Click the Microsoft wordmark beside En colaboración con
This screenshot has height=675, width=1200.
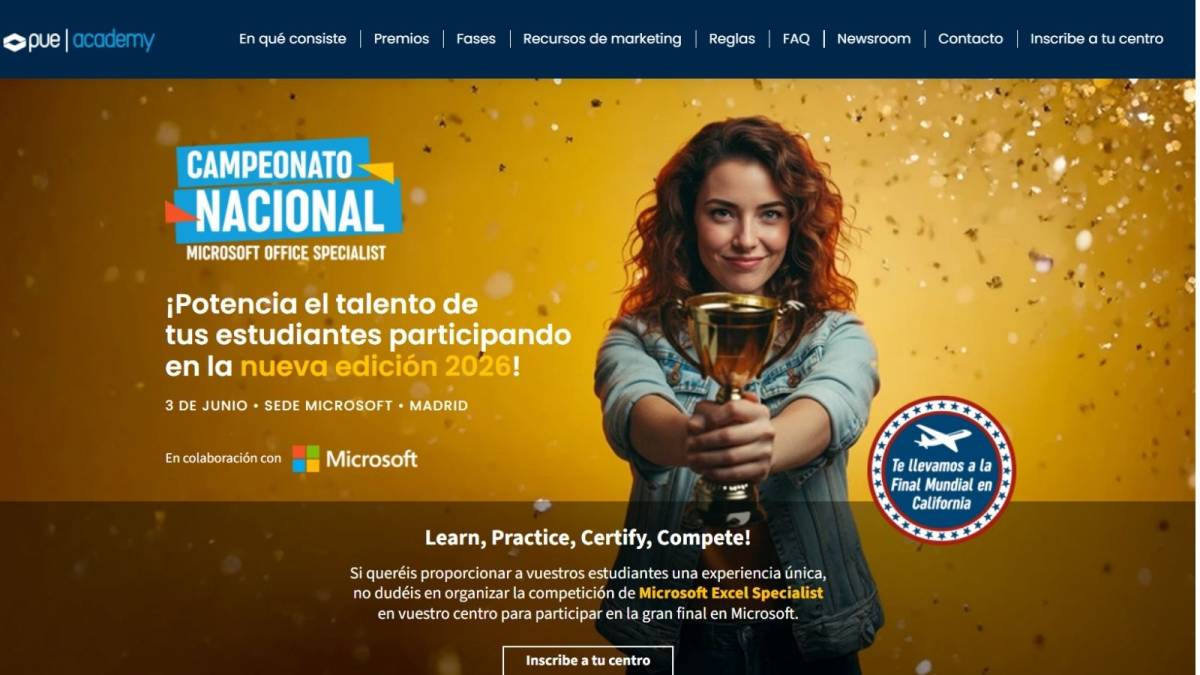point(372,459)
